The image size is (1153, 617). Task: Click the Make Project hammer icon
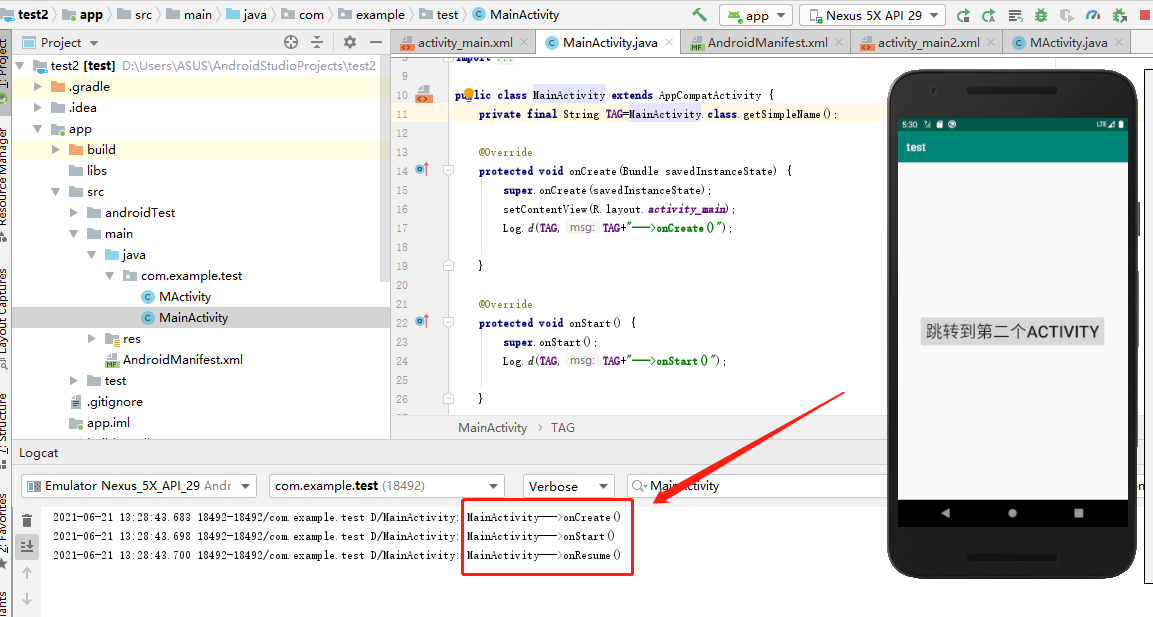pos(699,15)
